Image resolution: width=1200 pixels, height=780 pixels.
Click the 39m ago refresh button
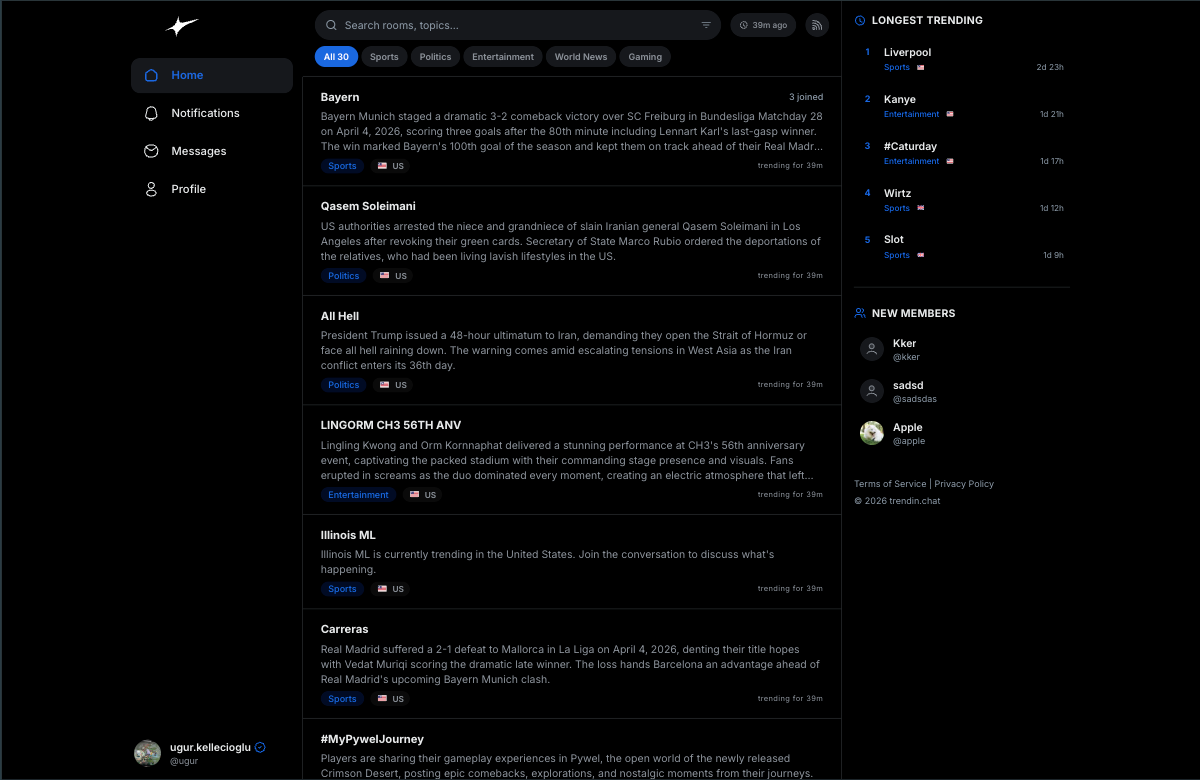pos(763,25)
